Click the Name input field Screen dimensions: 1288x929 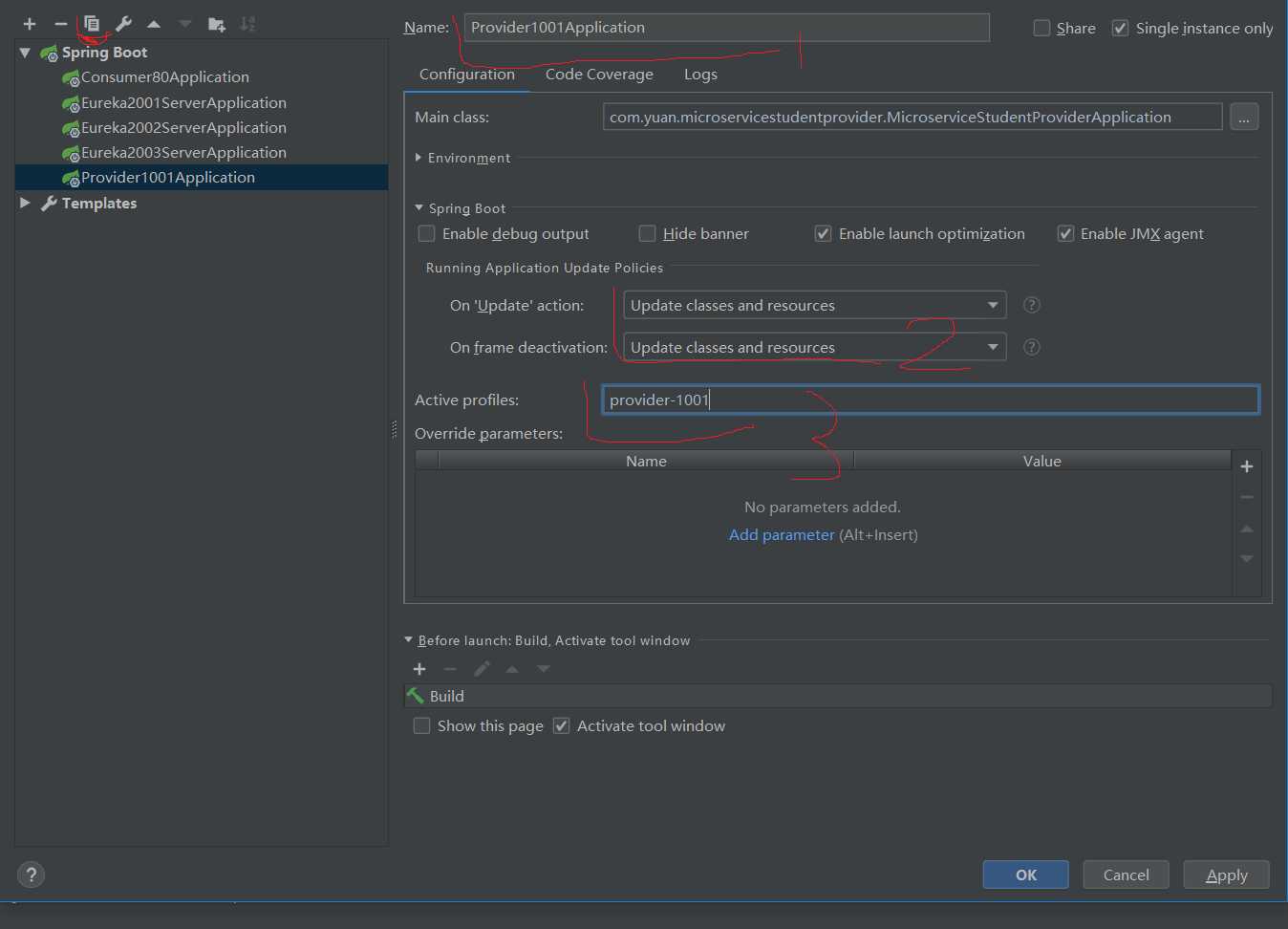pyautogui.click(x=727, y=28)
